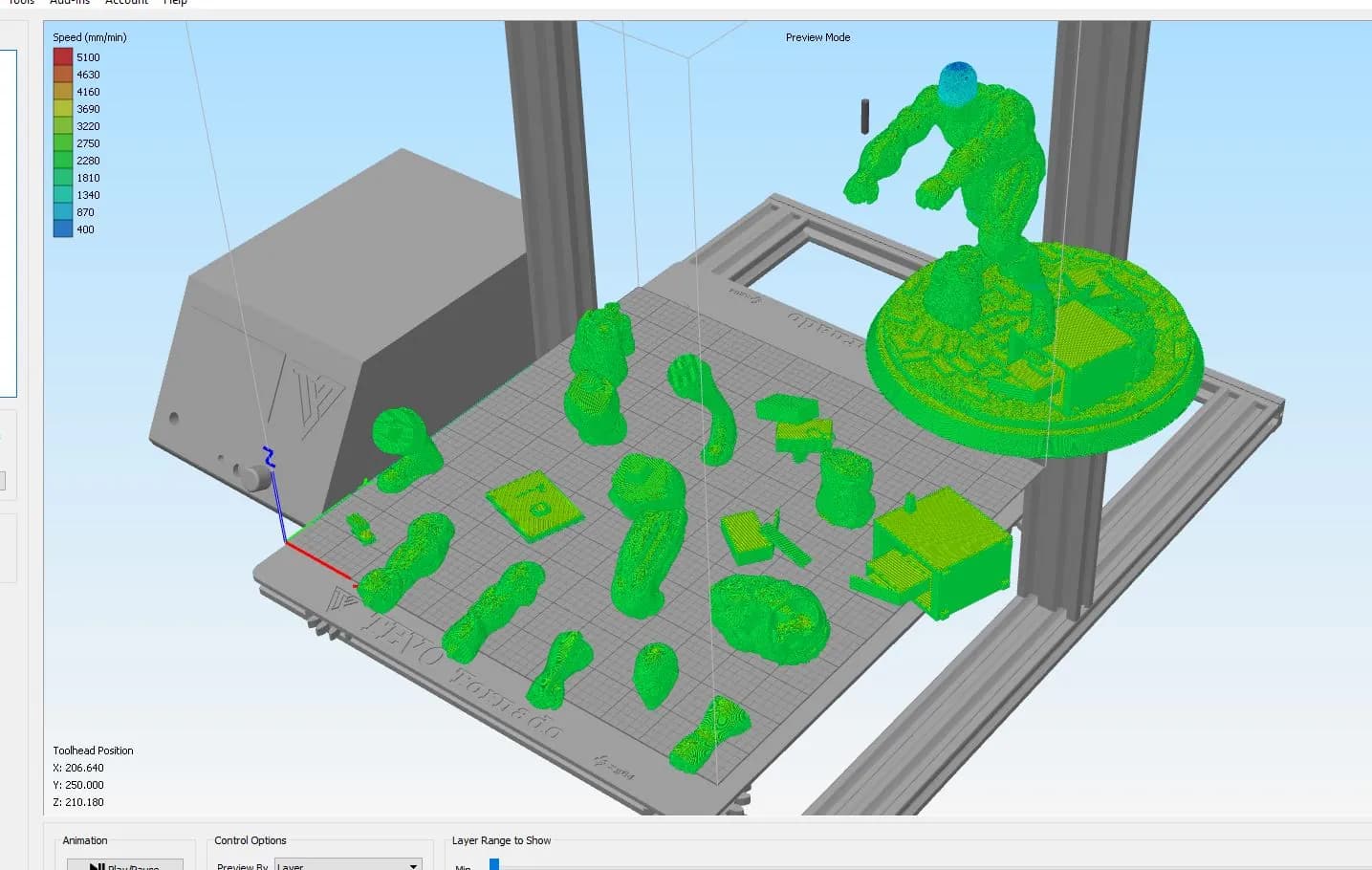Click the XYZ axis origin gizmo
The image size is (1372, 870).
[284, 541]
